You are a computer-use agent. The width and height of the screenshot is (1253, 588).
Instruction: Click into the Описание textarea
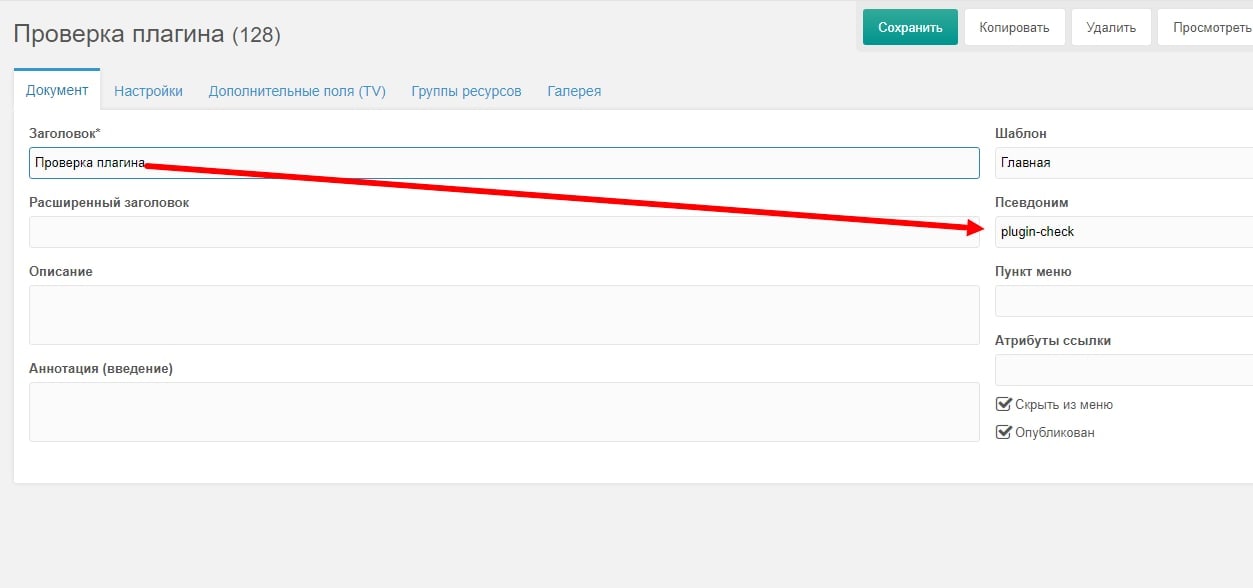point(504,315)
